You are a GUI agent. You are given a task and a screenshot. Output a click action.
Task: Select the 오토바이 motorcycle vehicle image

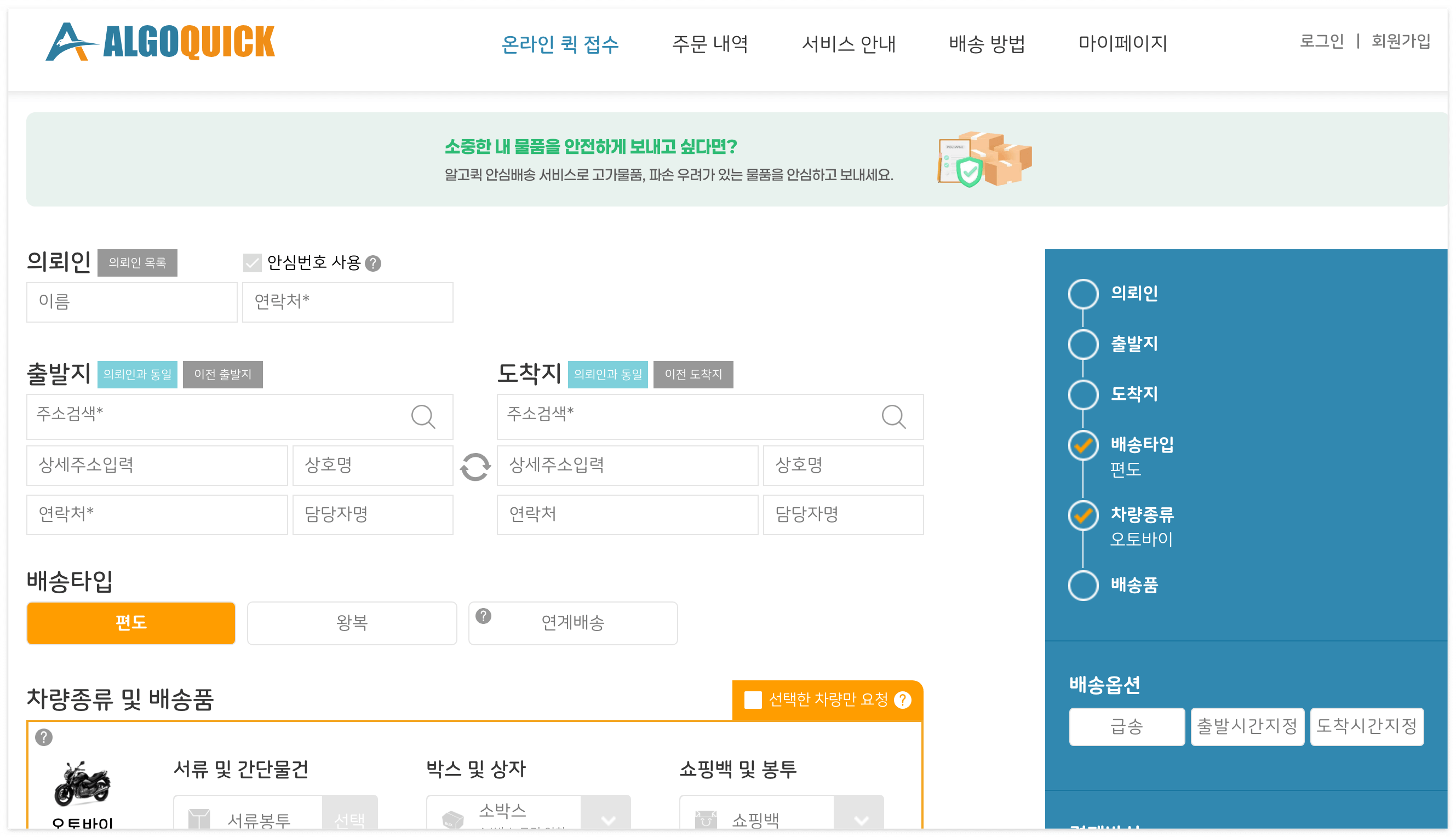point(82,783)
